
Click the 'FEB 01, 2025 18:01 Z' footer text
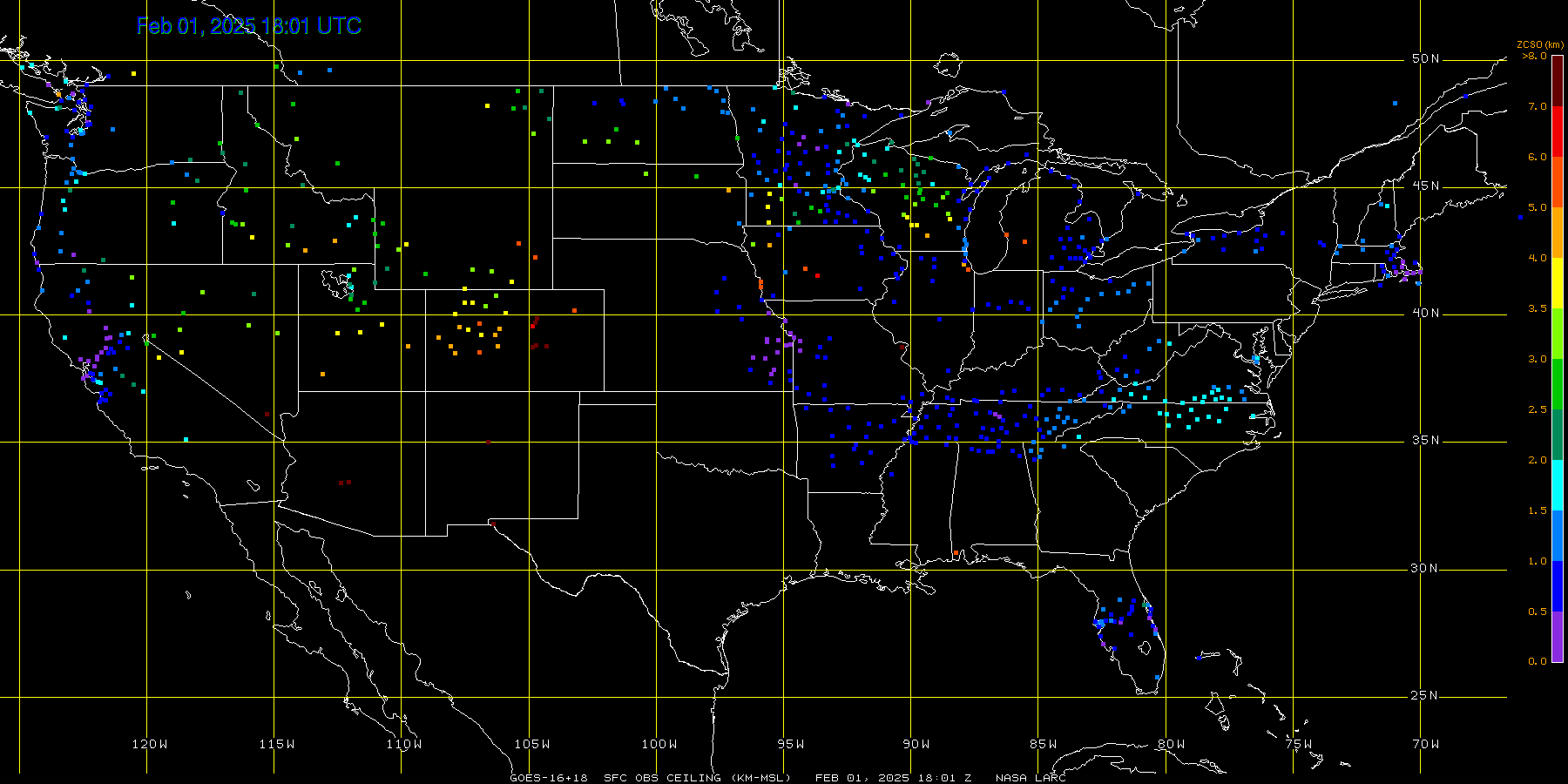pos(893,778)
